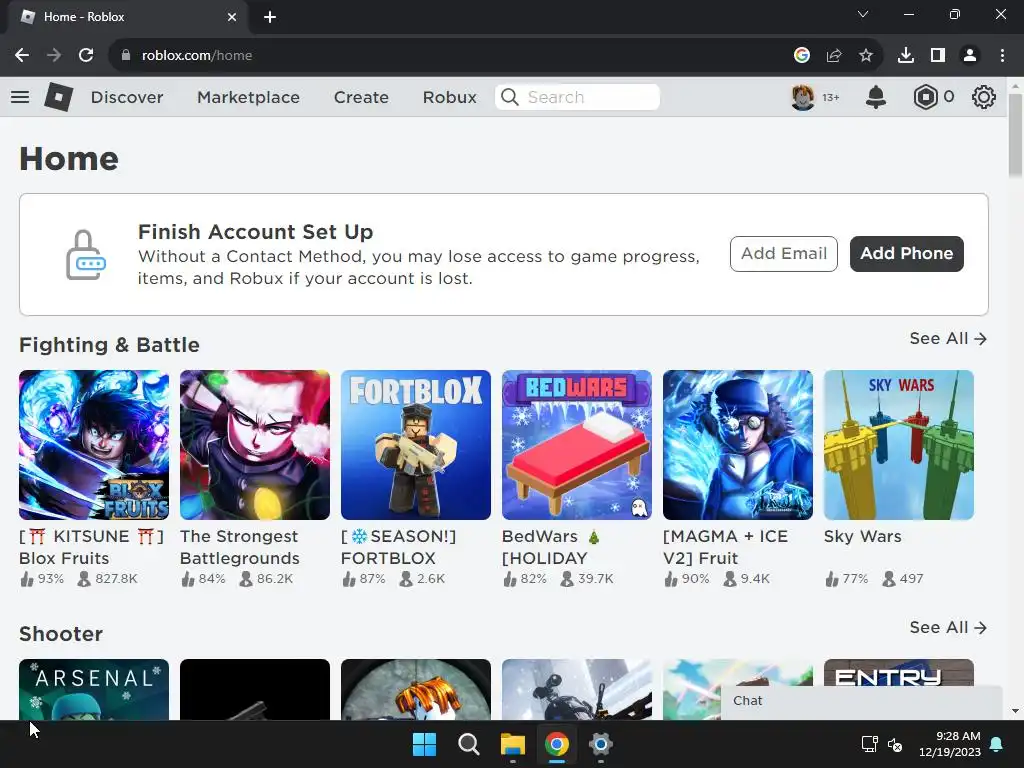Viewport: 1024px width, 768px height.
Task: Focus the Roblox Search field
Action: click(577, 97)
